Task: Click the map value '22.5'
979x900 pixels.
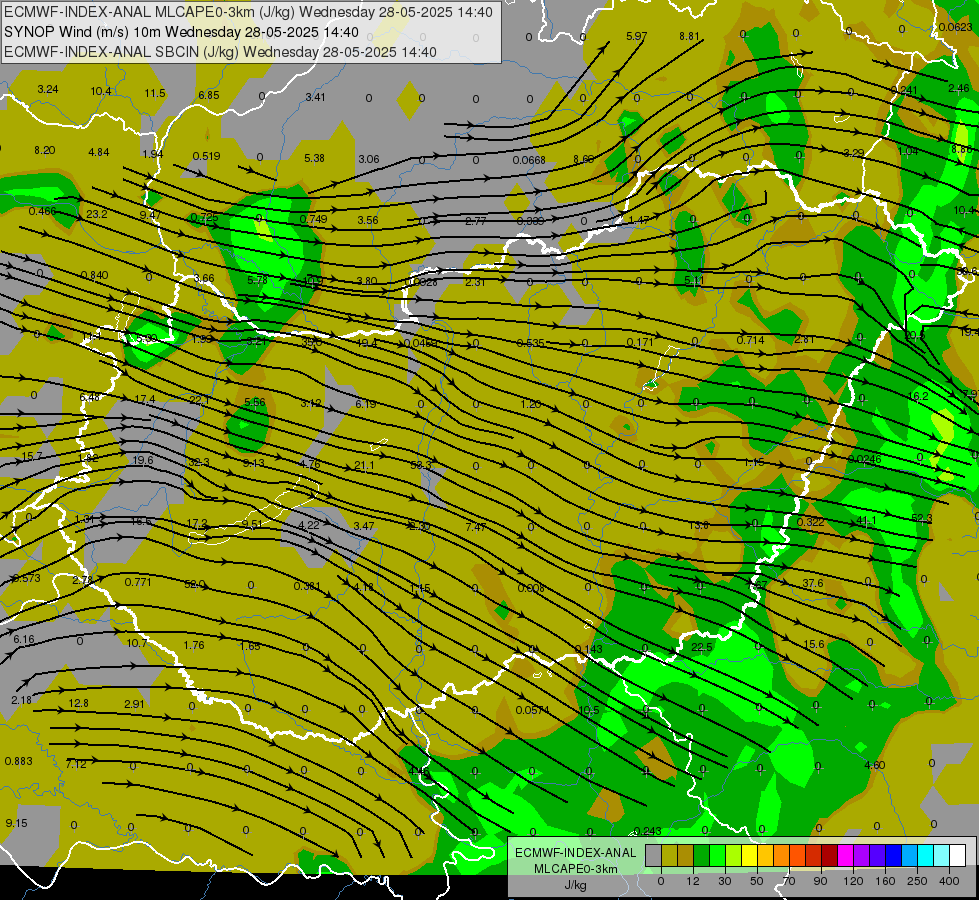Action: [702, 647]
